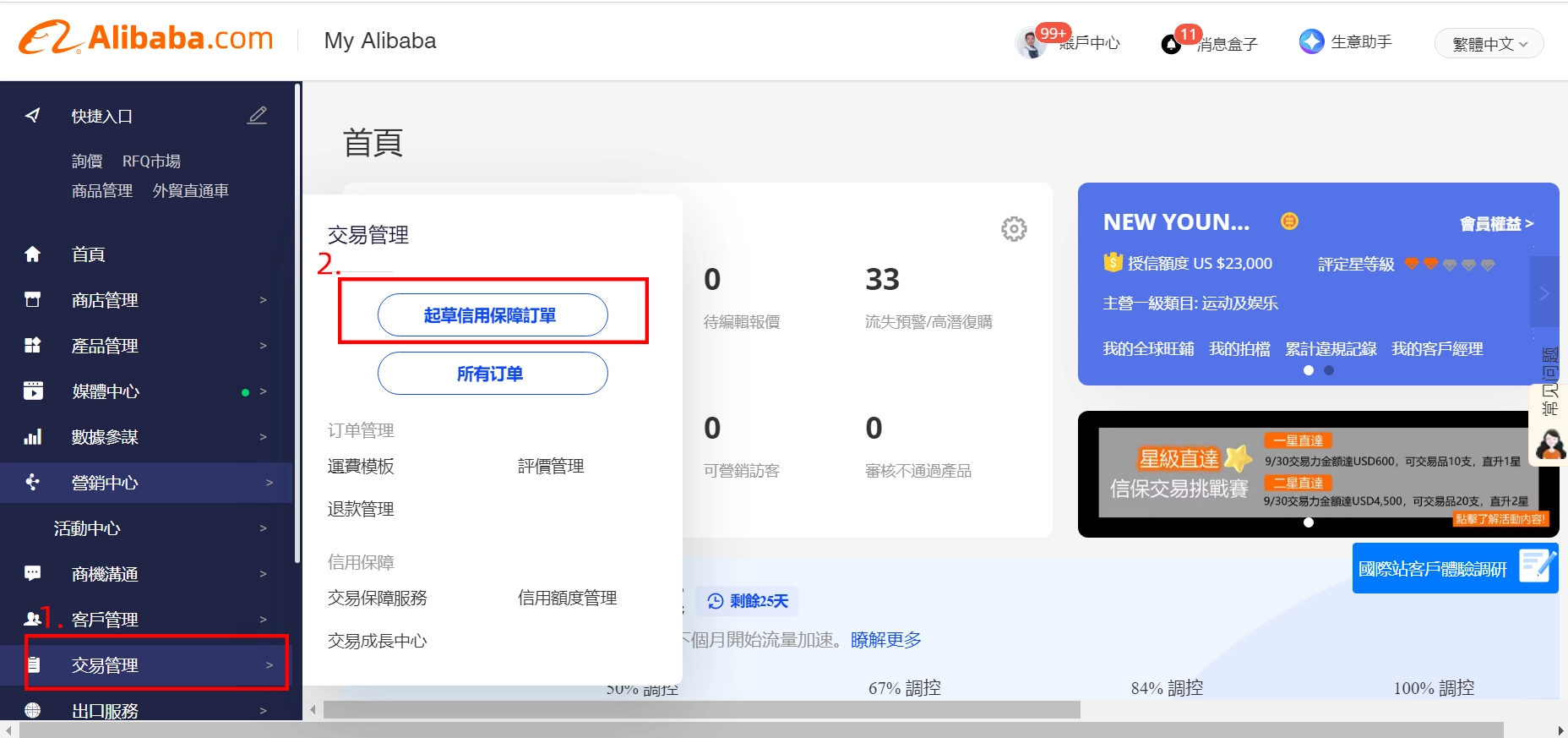Click the 瞭解更多 link
The image size is (1568, 738).
(x=886, y=639)
